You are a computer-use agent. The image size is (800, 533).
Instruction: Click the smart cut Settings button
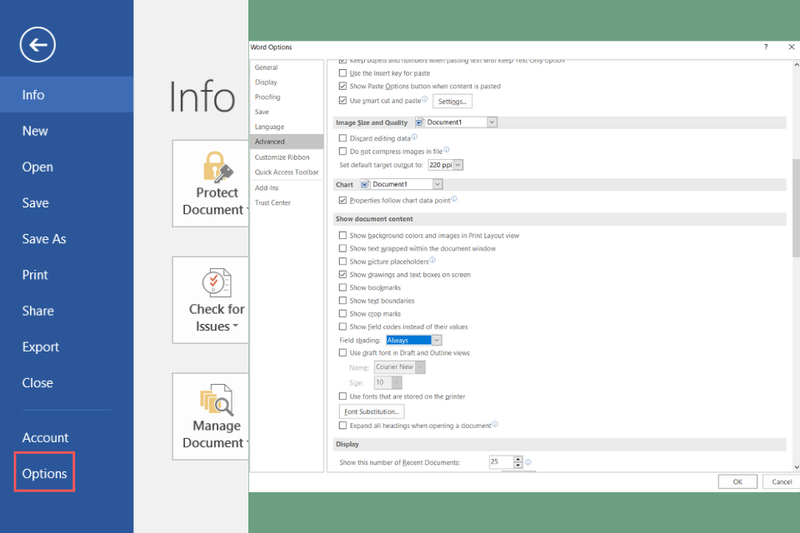[453, 101]
